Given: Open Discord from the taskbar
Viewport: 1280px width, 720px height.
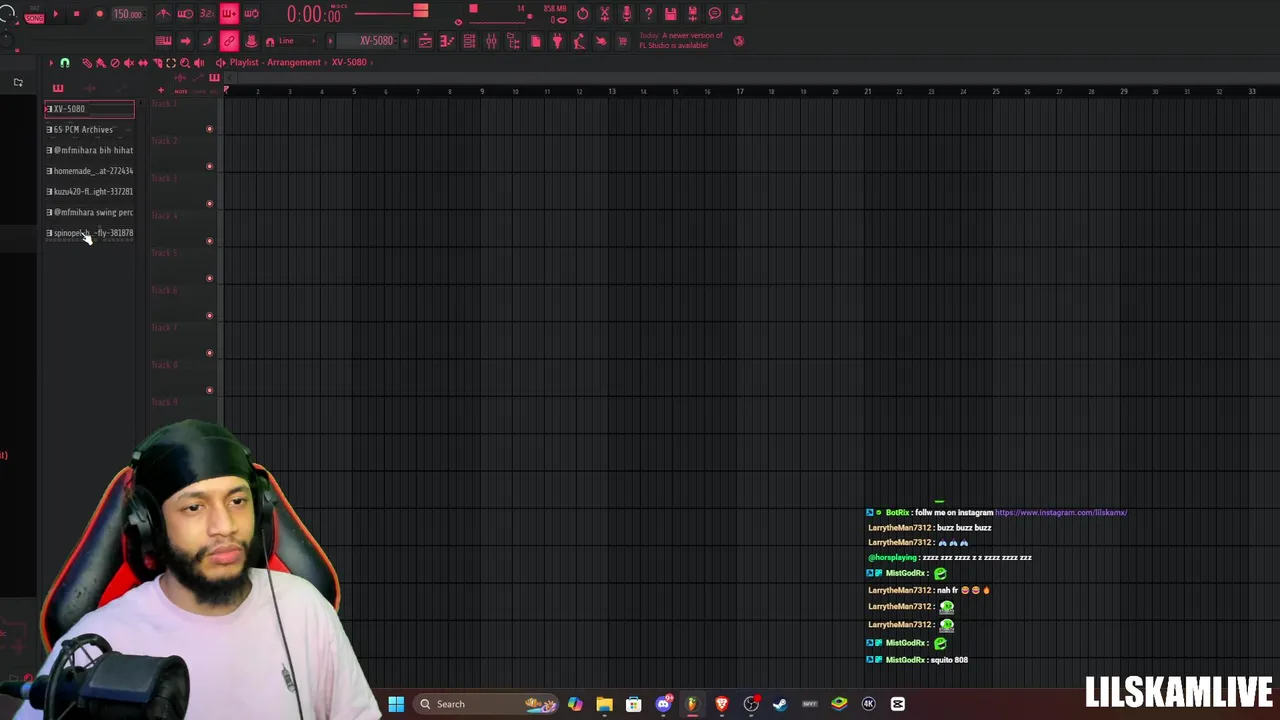Looking at the screenshot, I should [663, 704].
